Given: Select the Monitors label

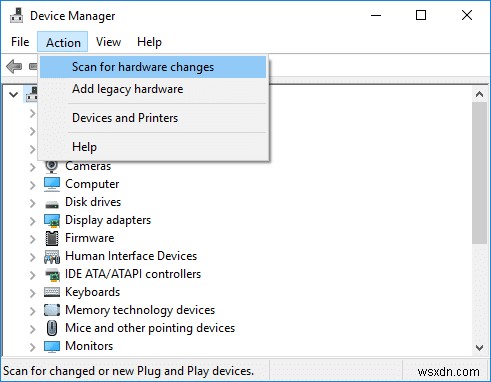Looking at the screenshot, I should (x=89, y=346).
